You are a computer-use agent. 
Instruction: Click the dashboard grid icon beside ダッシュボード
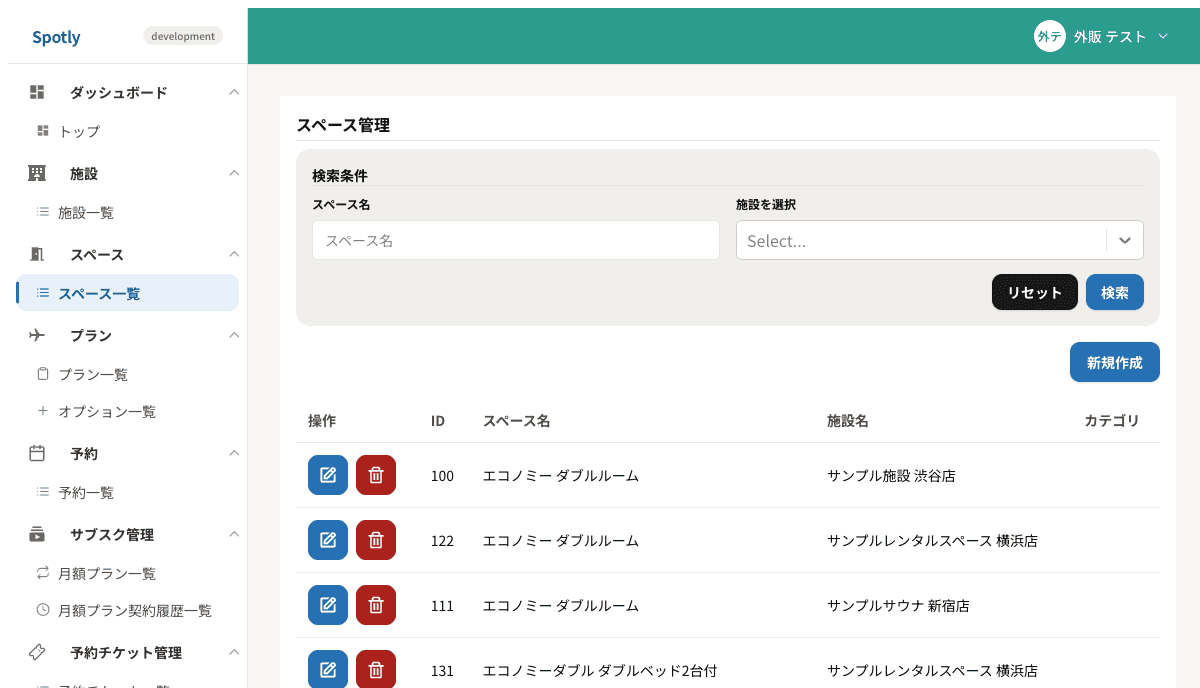[37, 92]
